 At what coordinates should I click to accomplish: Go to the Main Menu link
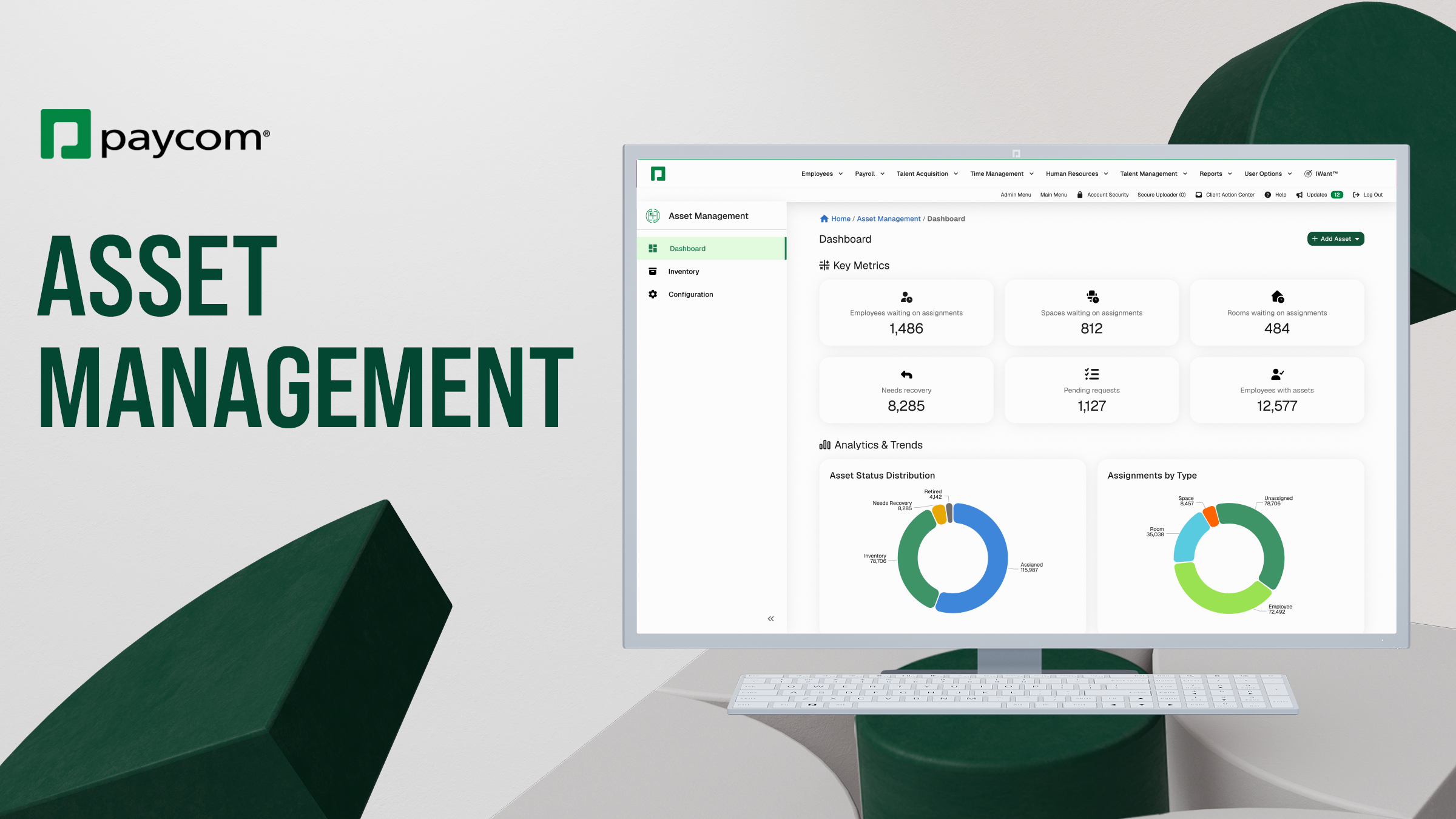coord(1053,195)
